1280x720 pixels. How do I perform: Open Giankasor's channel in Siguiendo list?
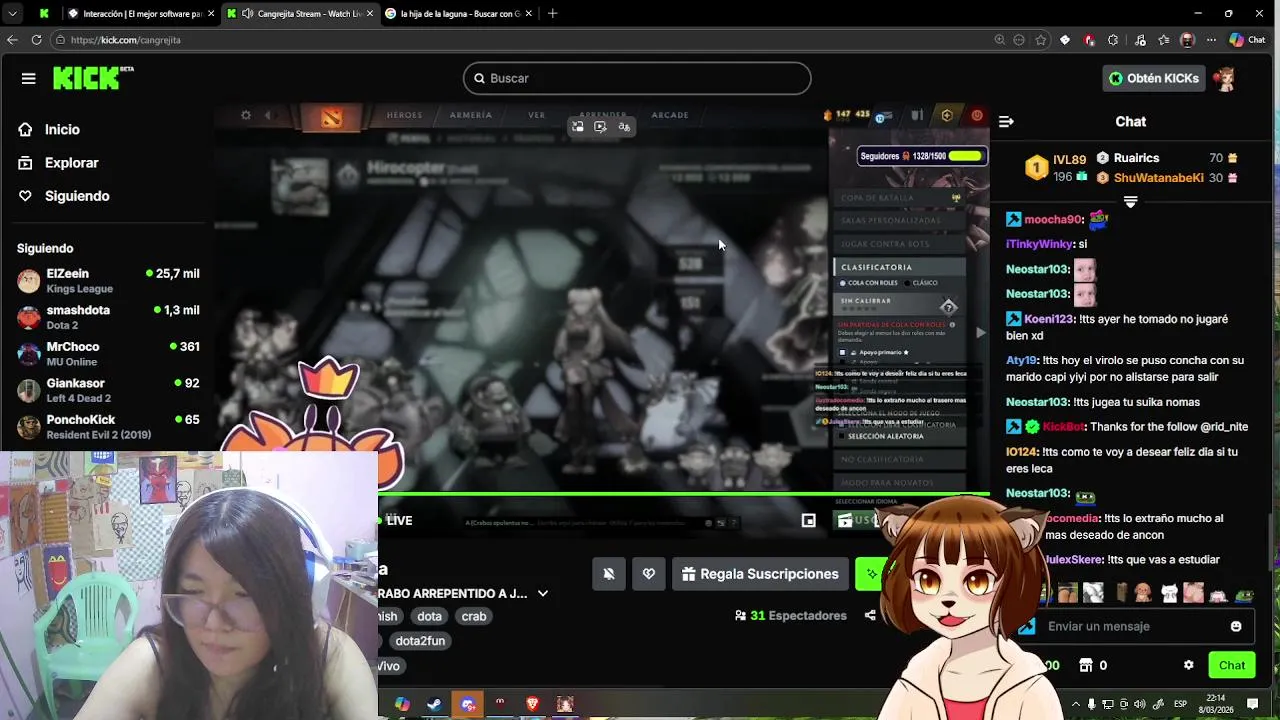[108, 390]
